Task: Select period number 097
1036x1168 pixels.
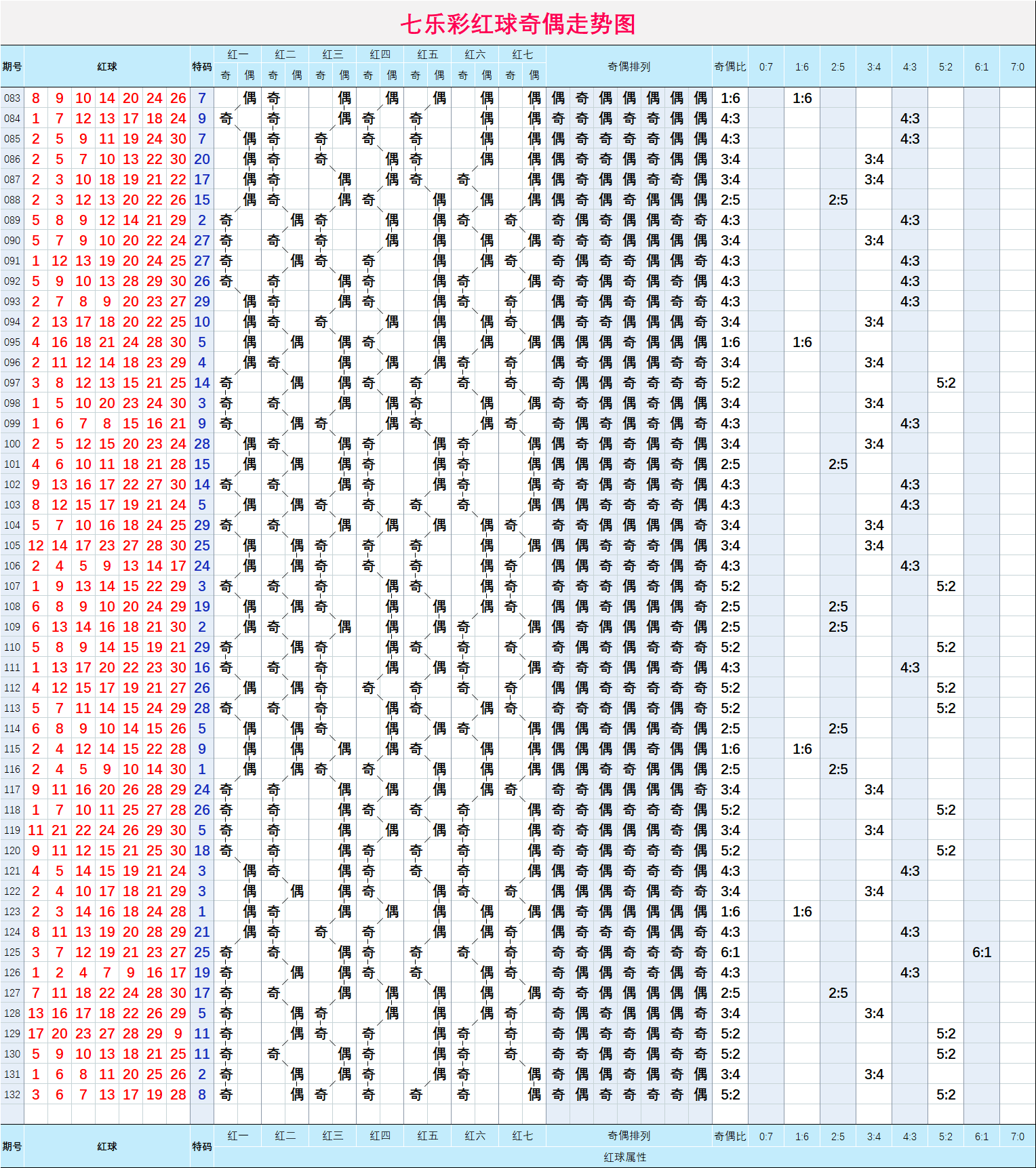Action: click(12, 383)
